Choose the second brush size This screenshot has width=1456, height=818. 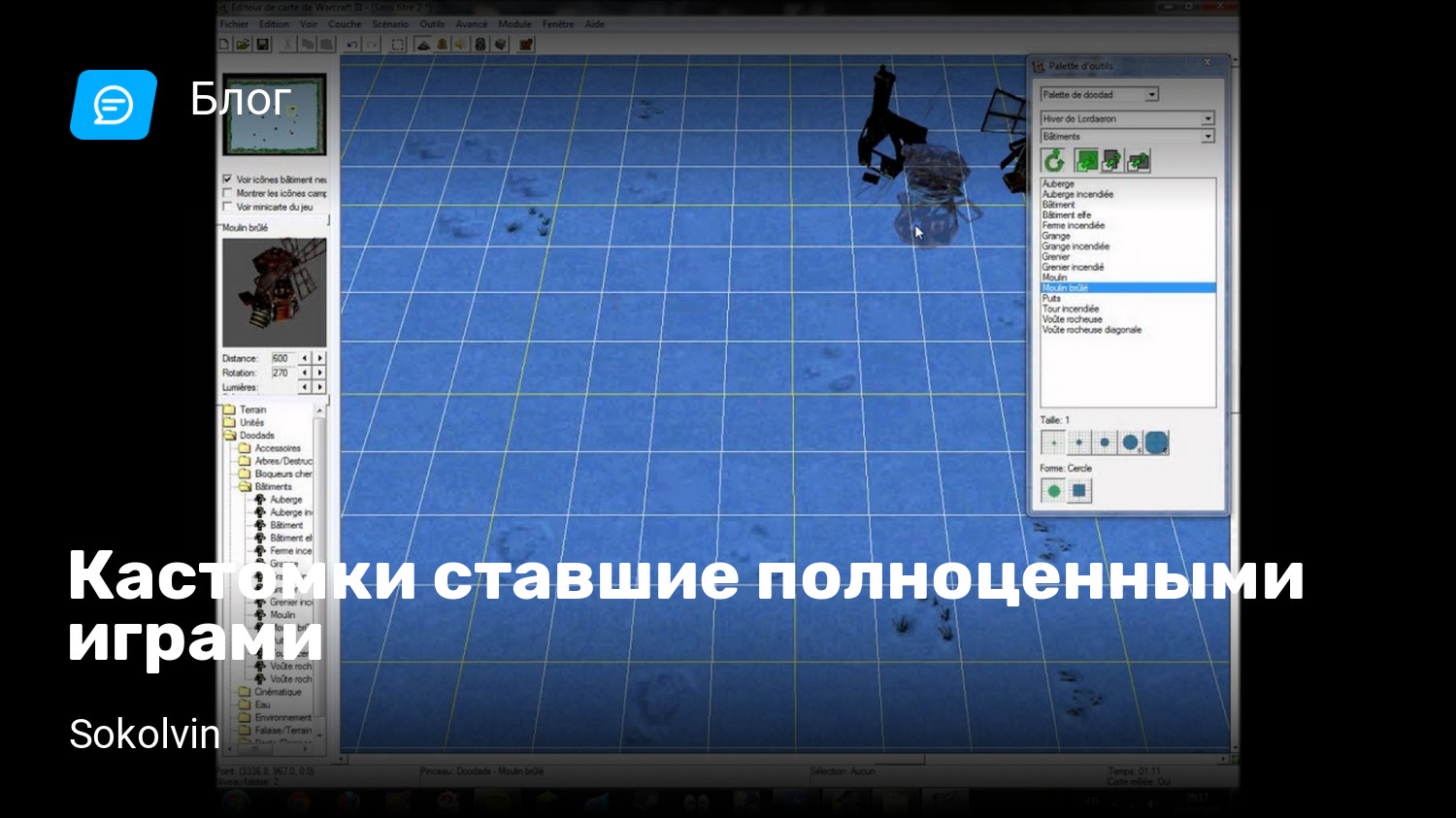pos(1078,442)
